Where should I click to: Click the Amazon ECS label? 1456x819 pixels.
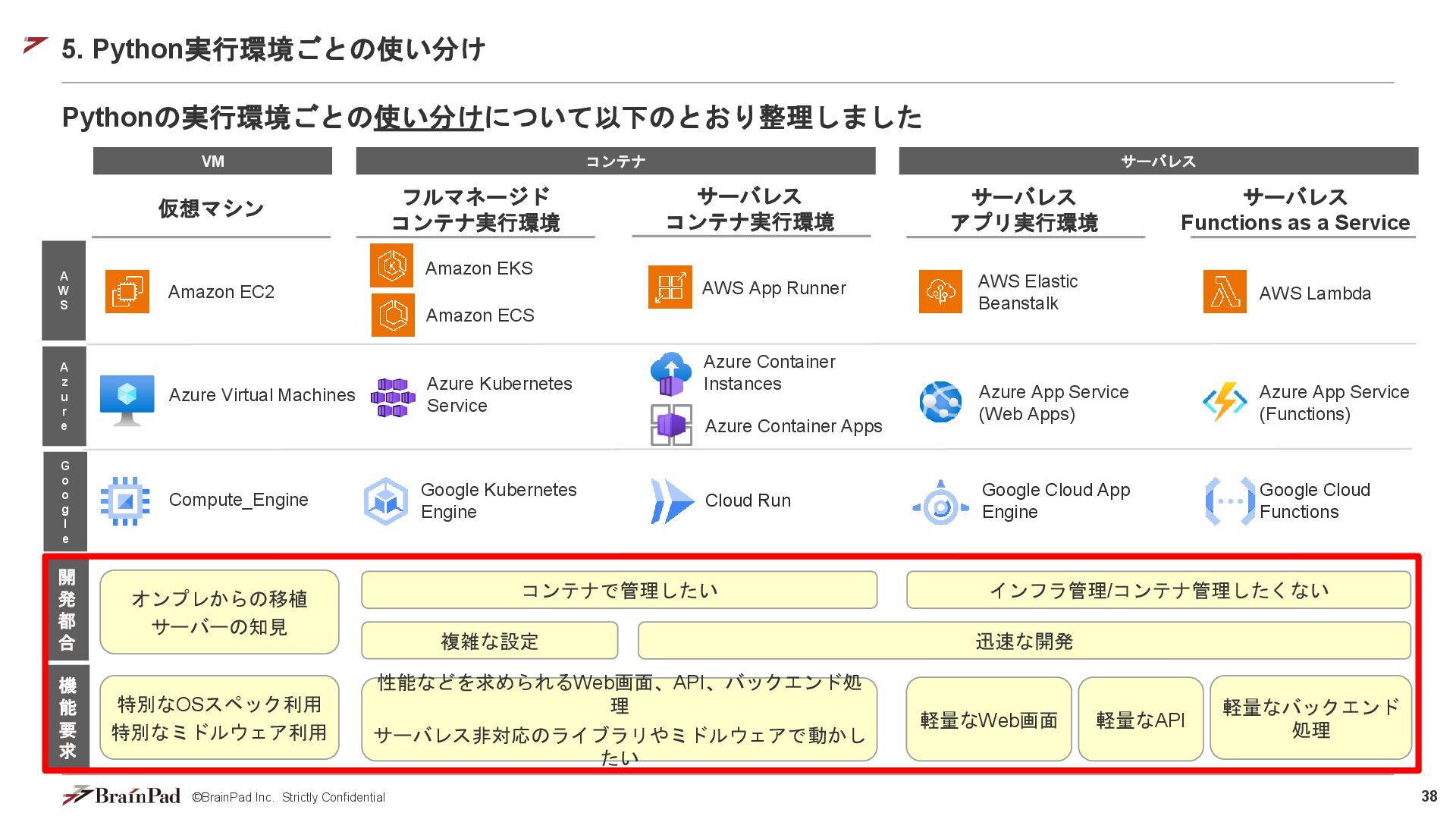pos(480,315)
